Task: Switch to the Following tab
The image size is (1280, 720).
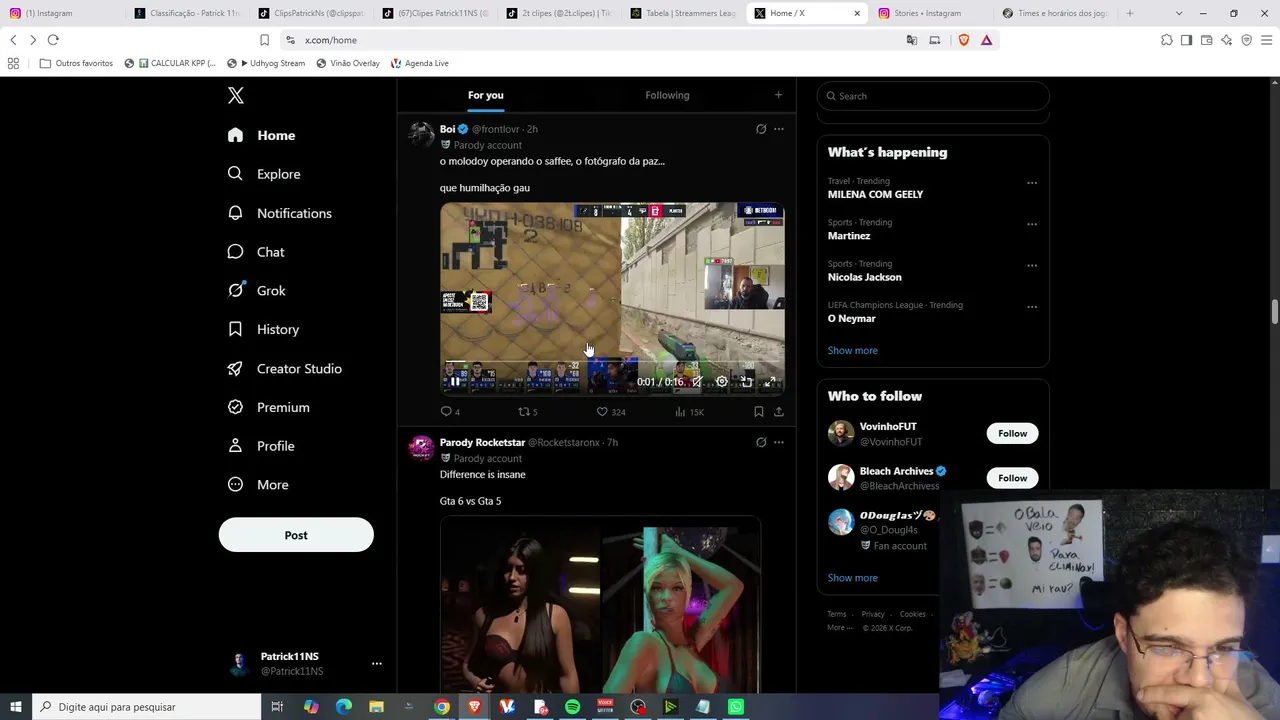Action: (x=667, y=95)
